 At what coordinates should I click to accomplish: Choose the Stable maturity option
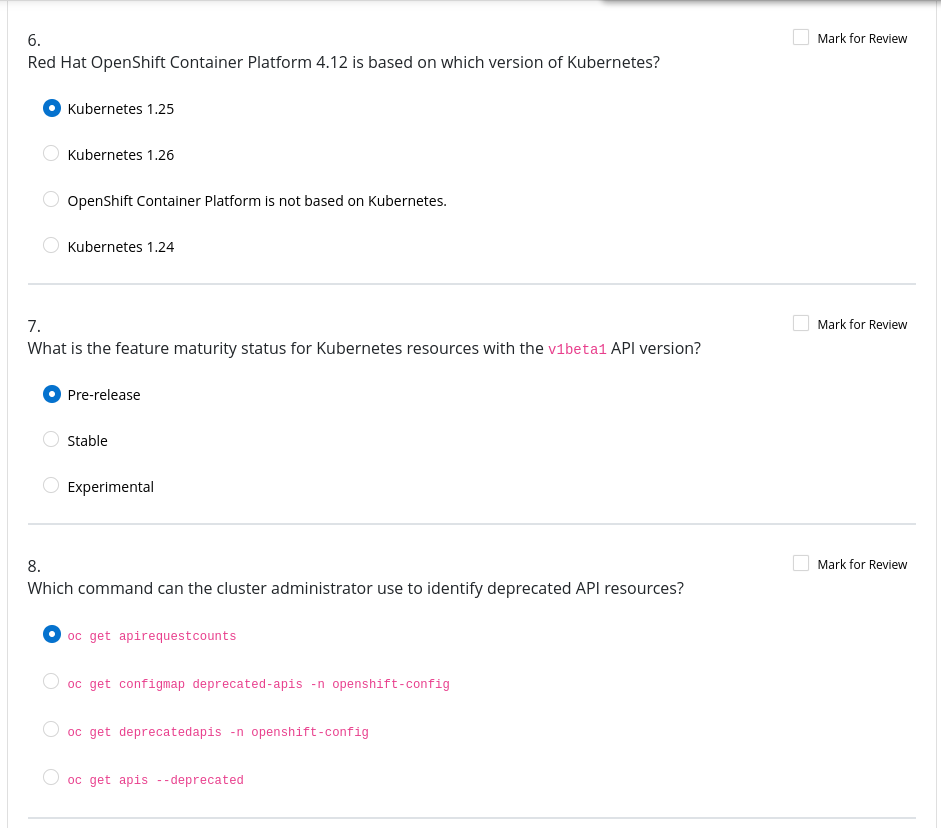coord(52,440)
